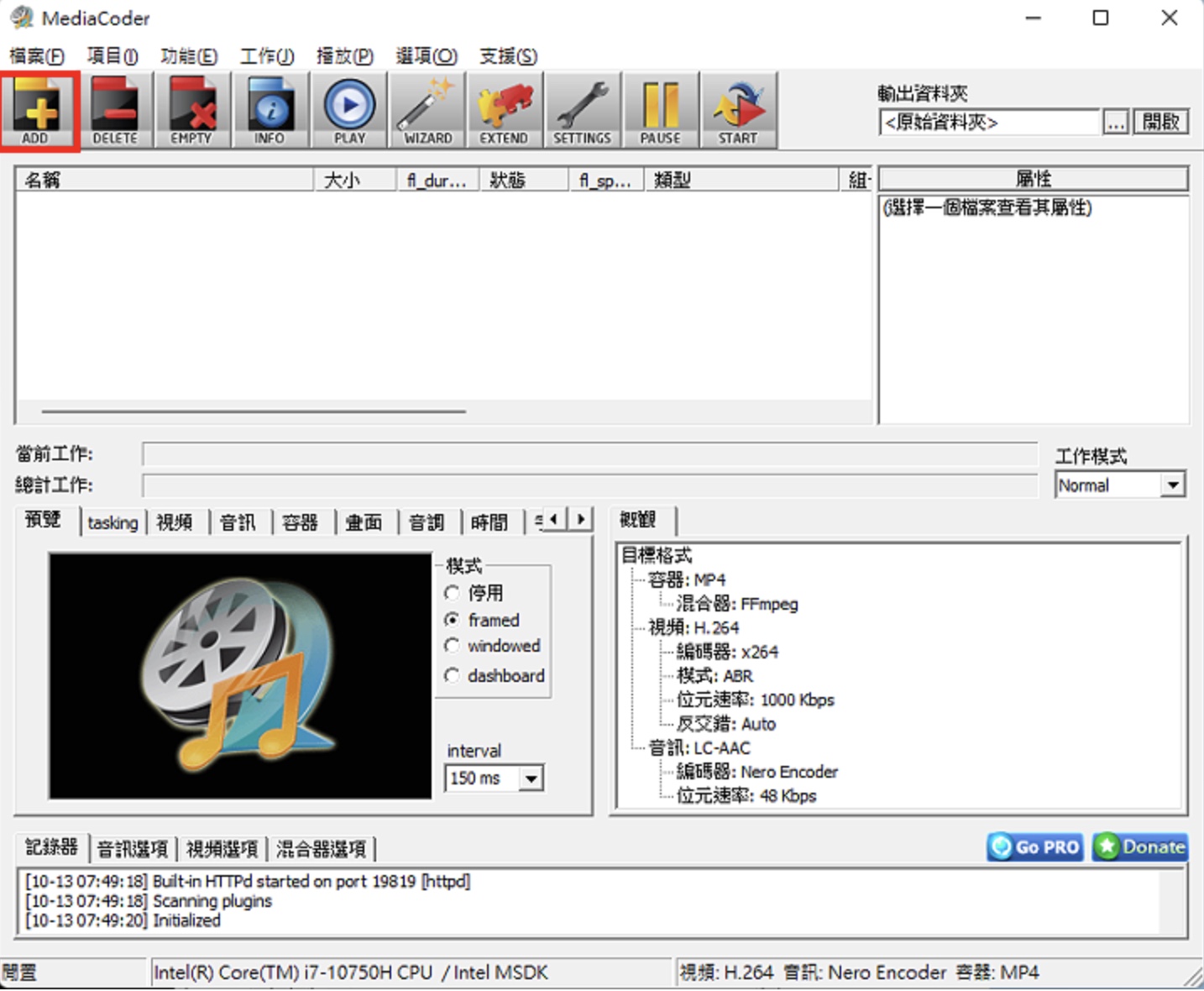The height and width of the screenshot is (991, 1204).
Task: Open the 工作模式 Normal dropdown
Action: tap(1120, 485)
